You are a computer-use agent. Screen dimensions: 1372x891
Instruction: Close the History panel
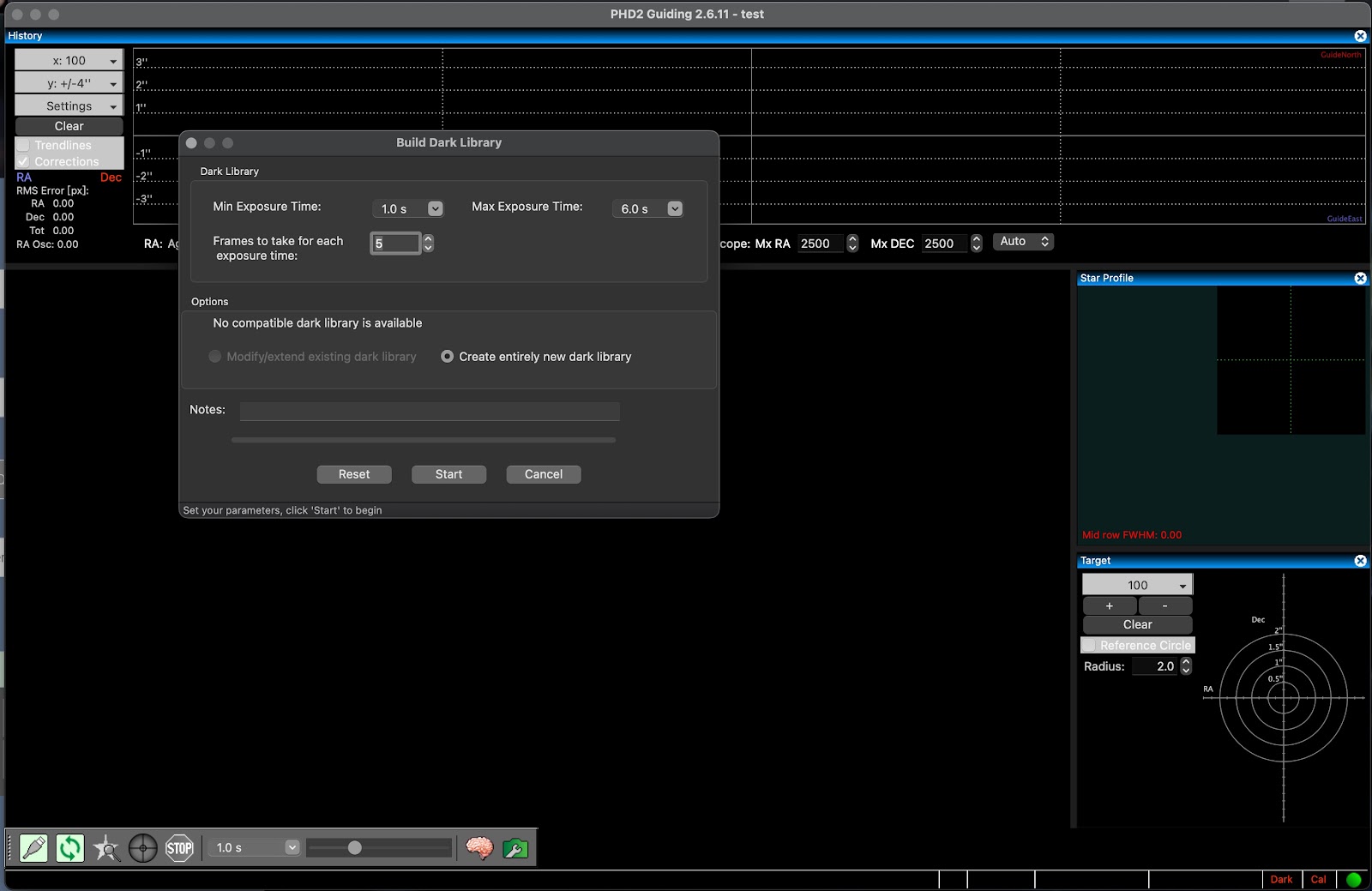1360,36
